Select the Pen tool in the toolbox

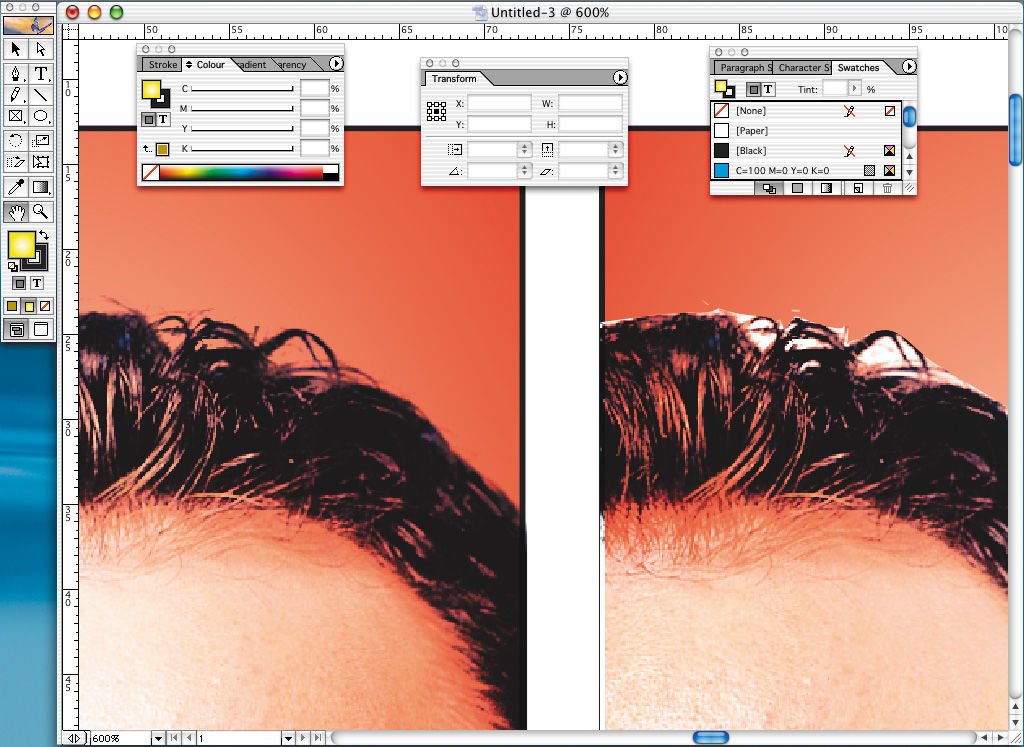(16, 73)
